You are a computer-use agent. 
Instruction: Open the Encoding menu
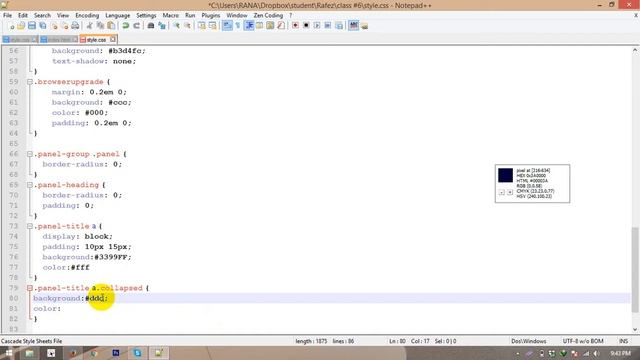[87, 15]
